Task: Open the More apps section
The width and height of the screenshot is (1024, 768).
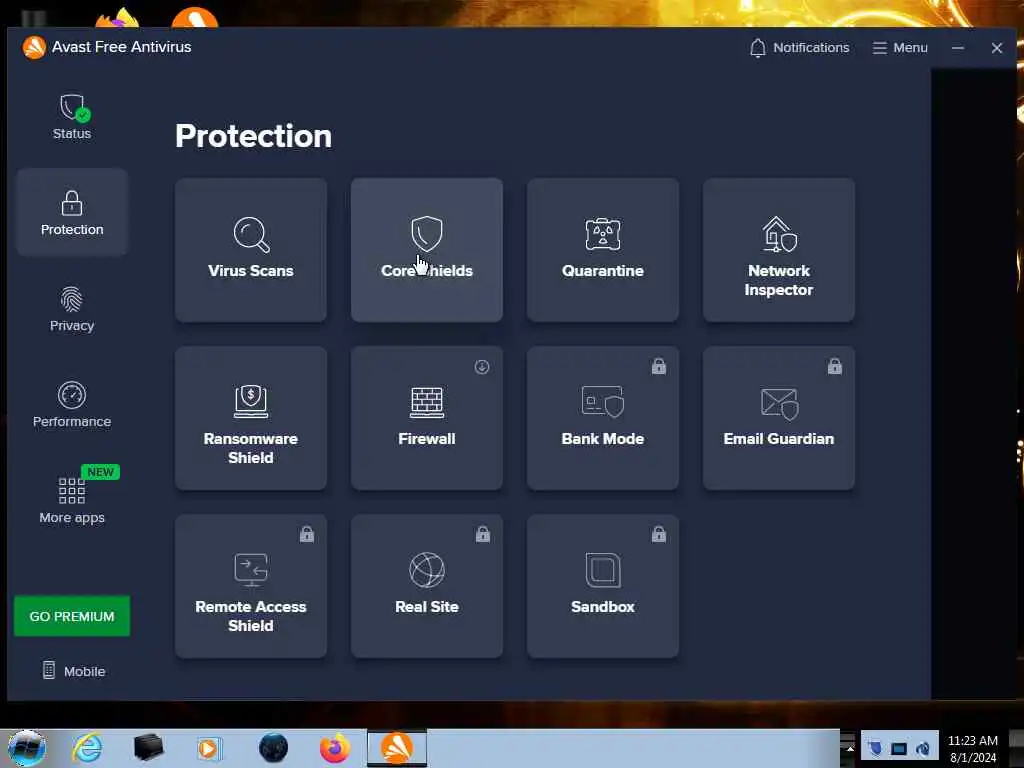Action: (72, 501)
